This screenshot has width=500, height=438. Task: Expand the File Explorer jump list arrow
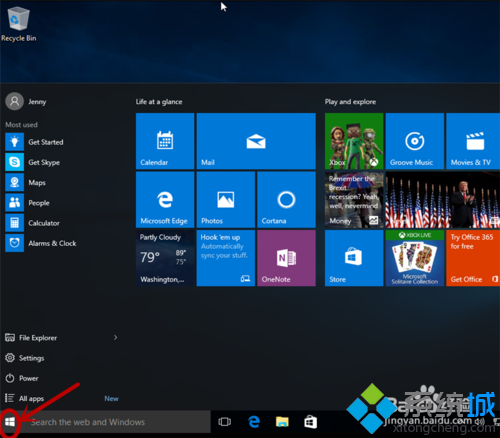click(115, 338)
